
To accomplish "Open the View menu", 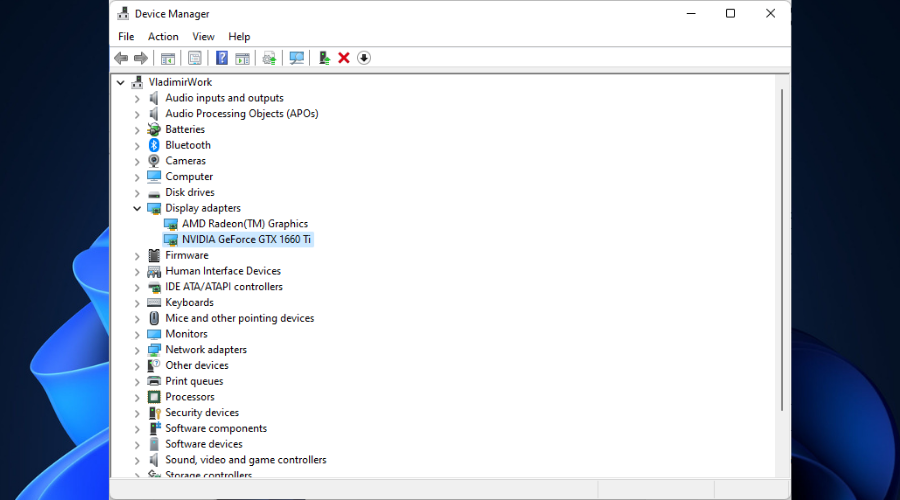I will click(203, 36).
